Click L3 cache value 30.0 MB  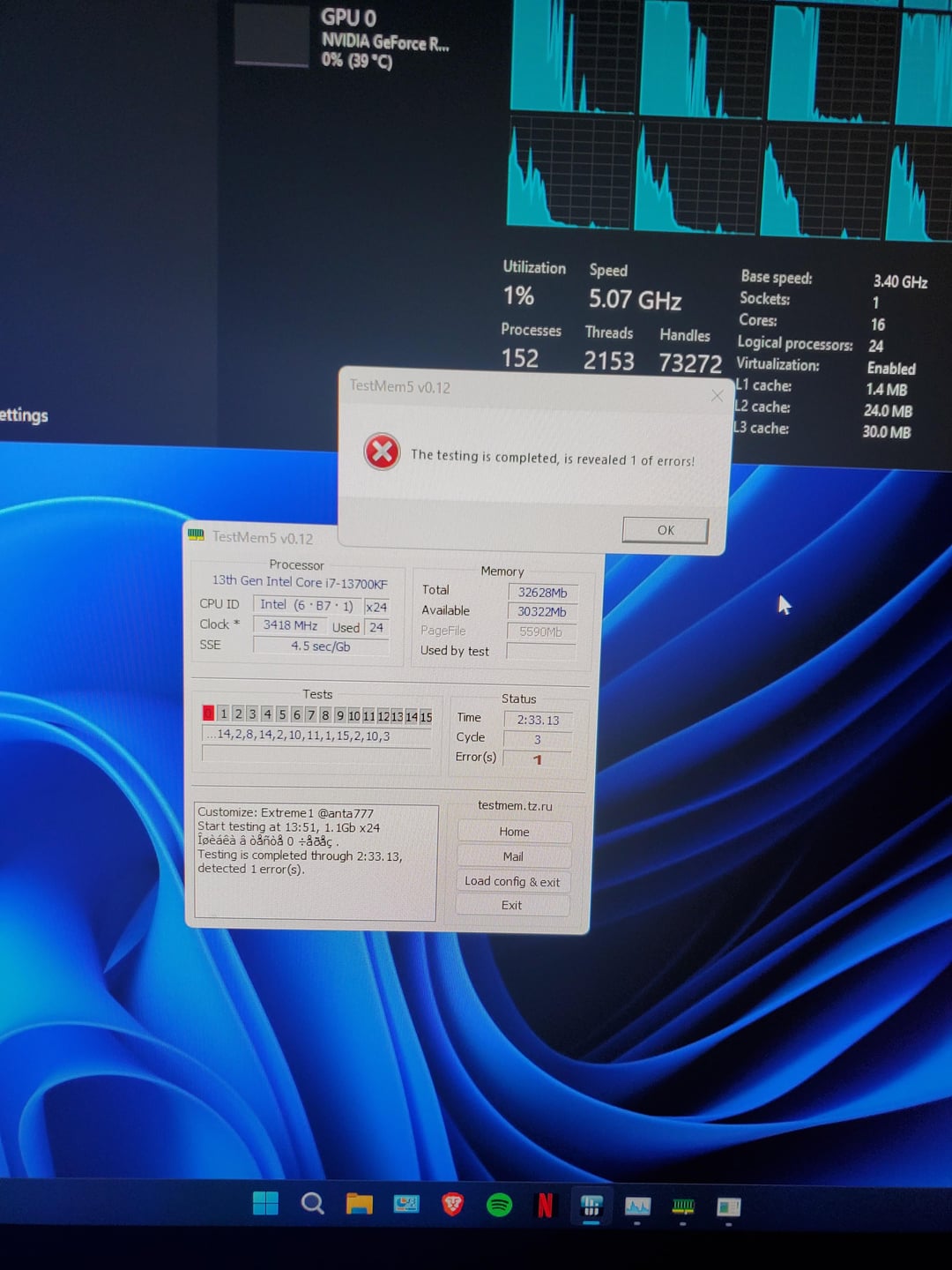(x=886, y=431)
